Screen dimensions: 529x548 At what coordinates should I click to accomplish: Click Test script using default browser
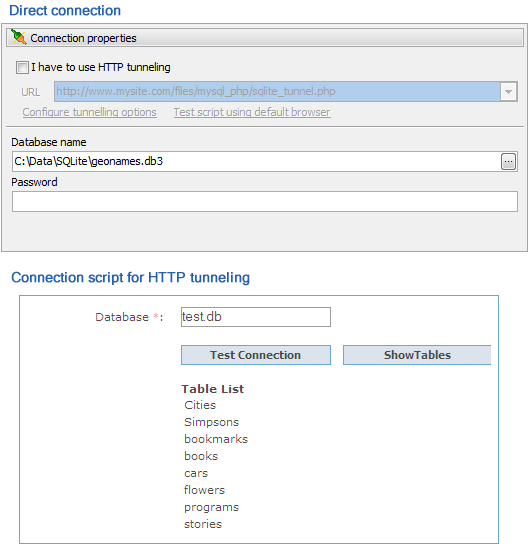click(252, 112)
